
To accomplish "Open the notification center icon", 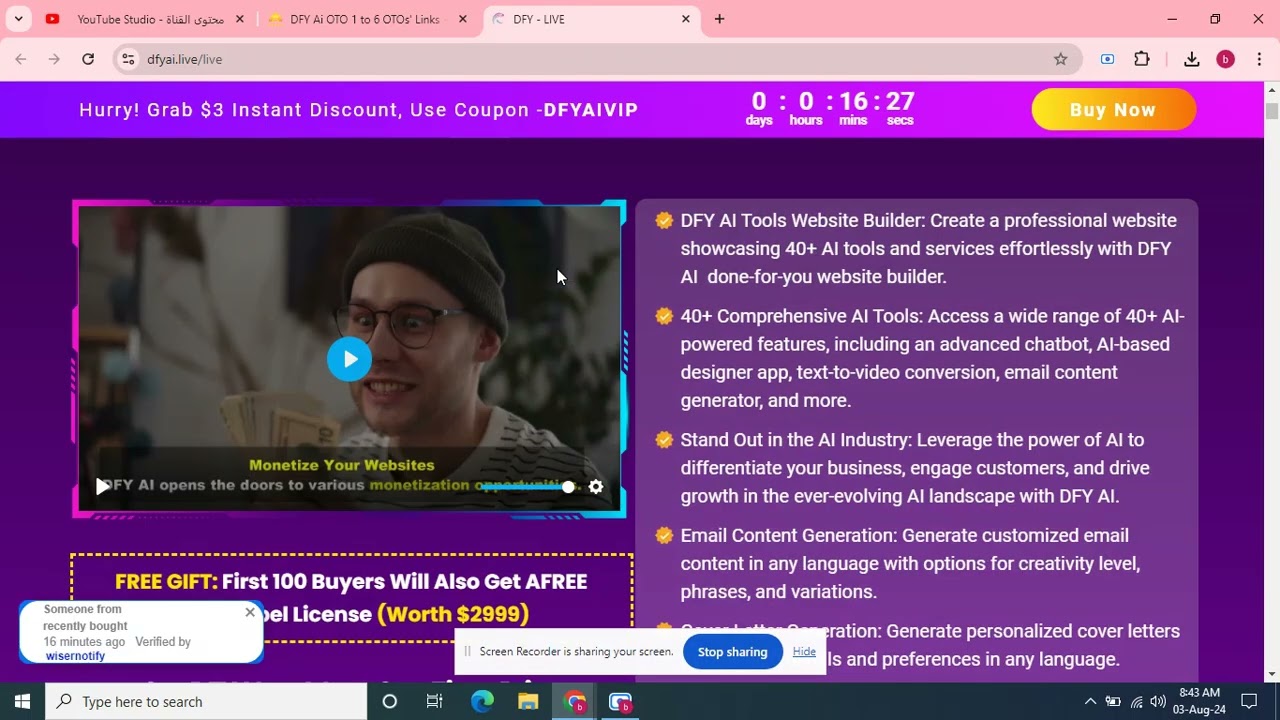I will coord(1249,701).
